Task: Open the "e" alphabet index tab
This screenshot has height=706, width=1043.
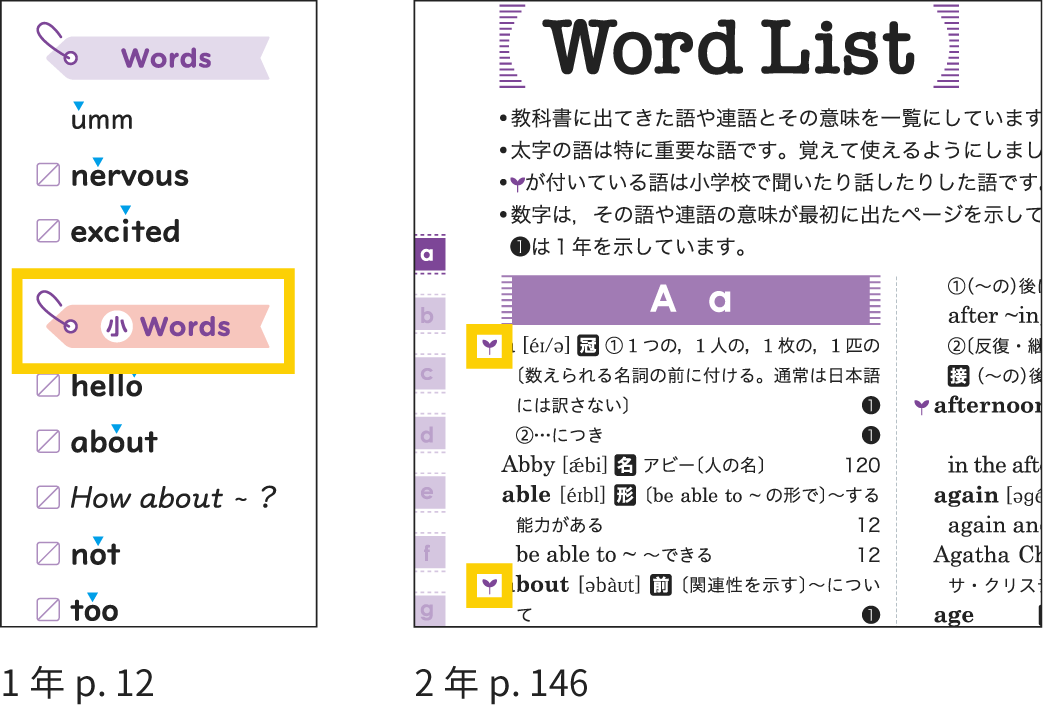Action: (x=428, y=492)
